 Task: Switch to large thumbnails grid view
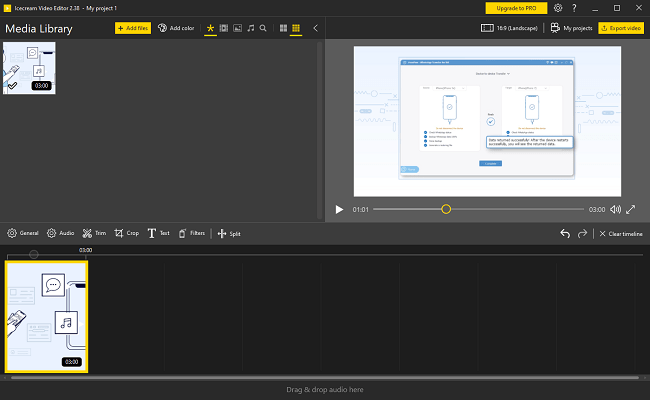tap(284, 28)
